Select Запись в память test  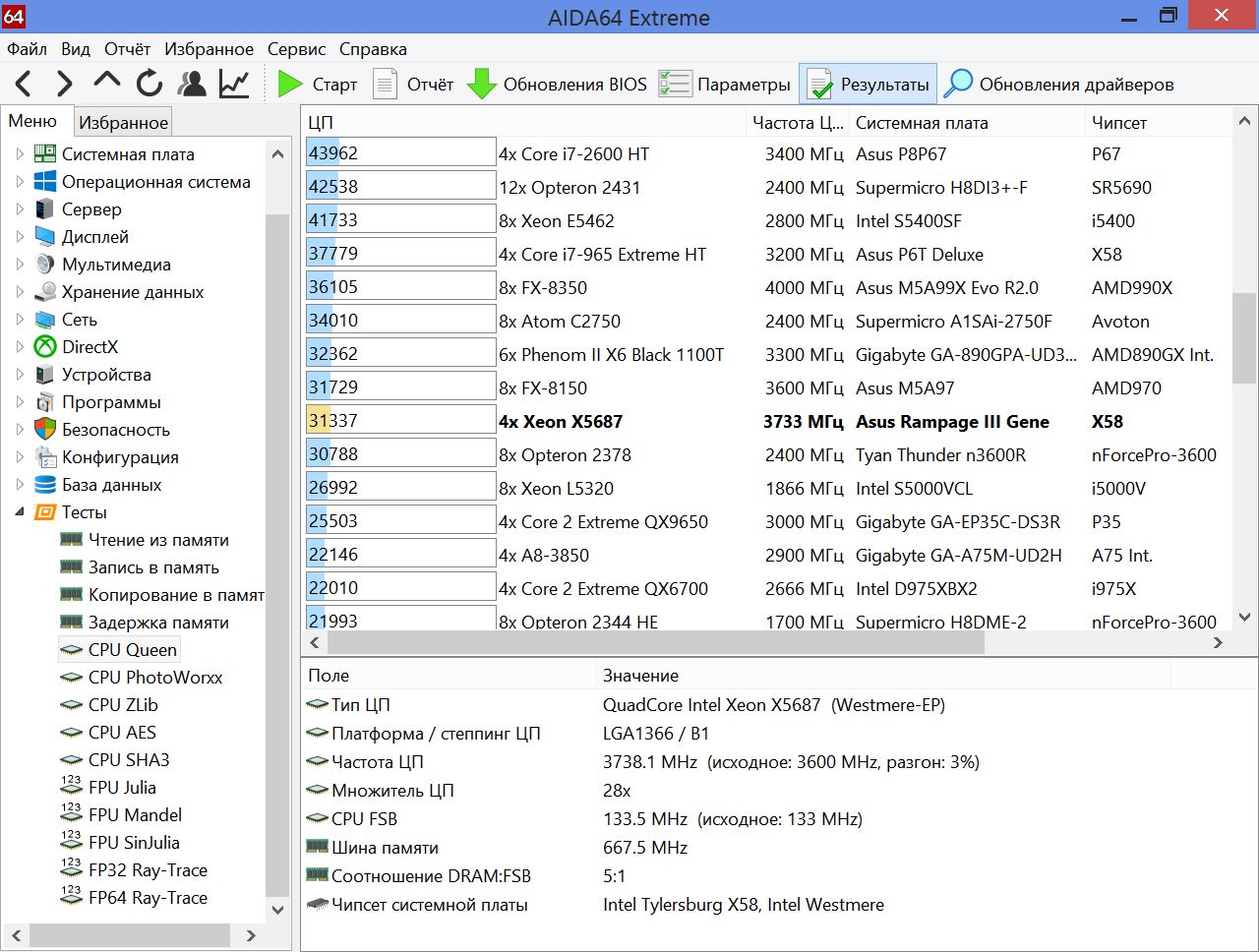click(153, 567)
